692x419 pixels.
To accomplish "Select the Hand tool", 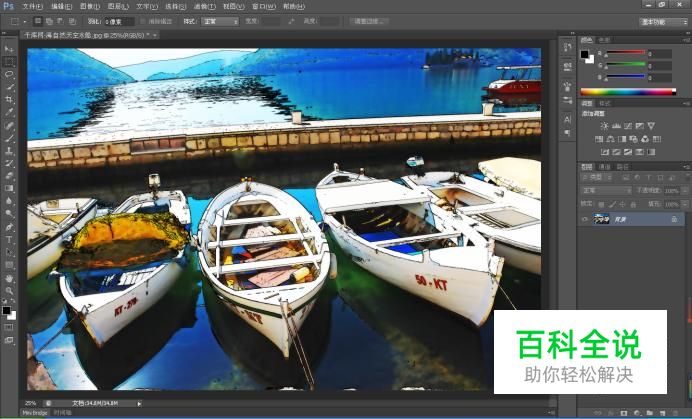I will 9,279.
